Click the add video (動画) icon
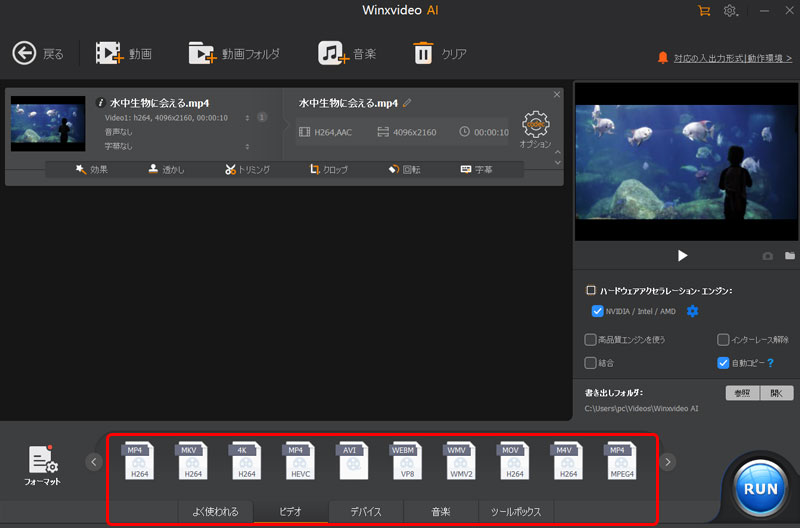The image size is (800, 528). point(109,53)
